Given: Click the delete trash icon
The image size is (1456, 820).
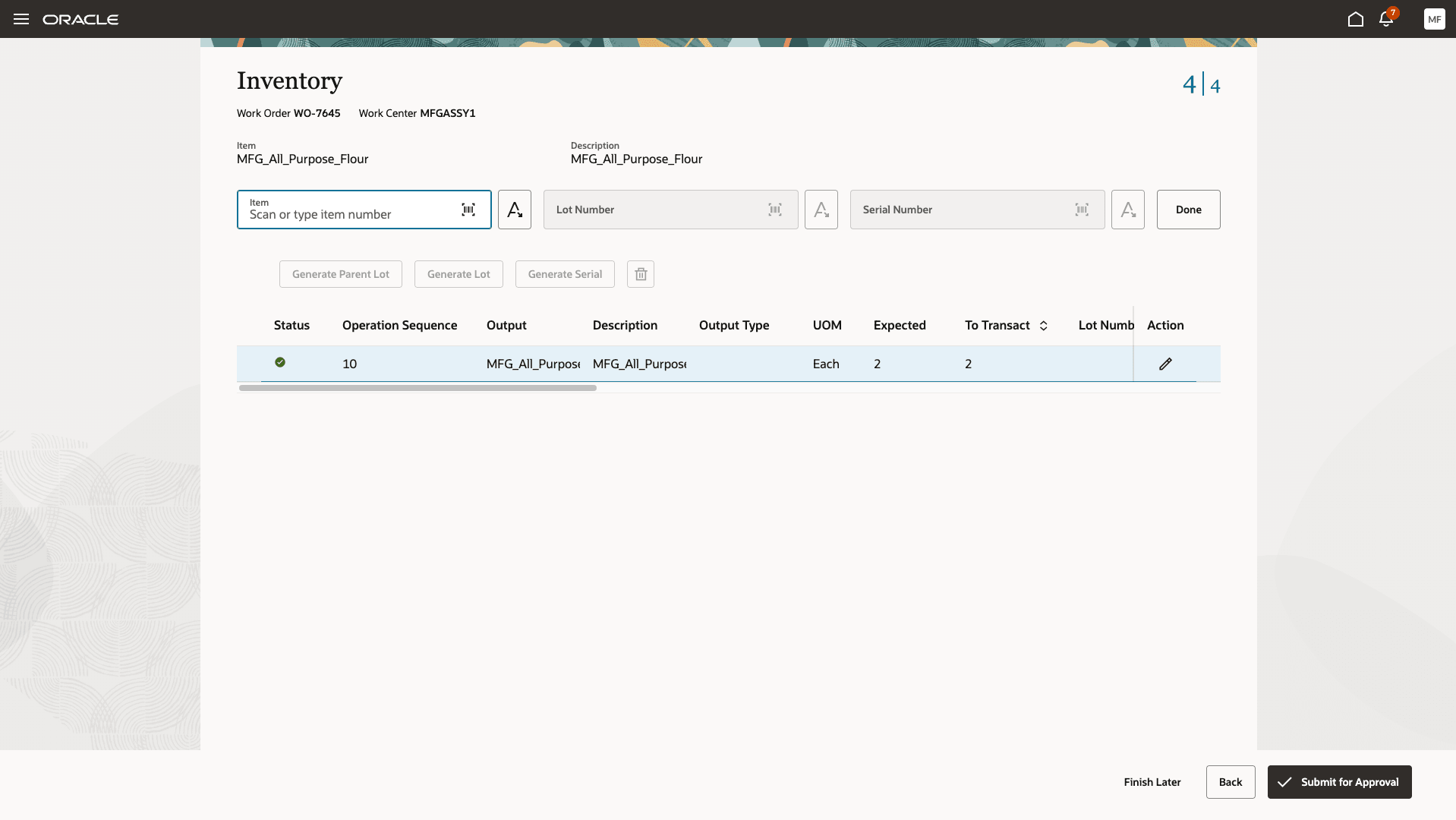Looking at the screenshot, I should tap(641, 274).
